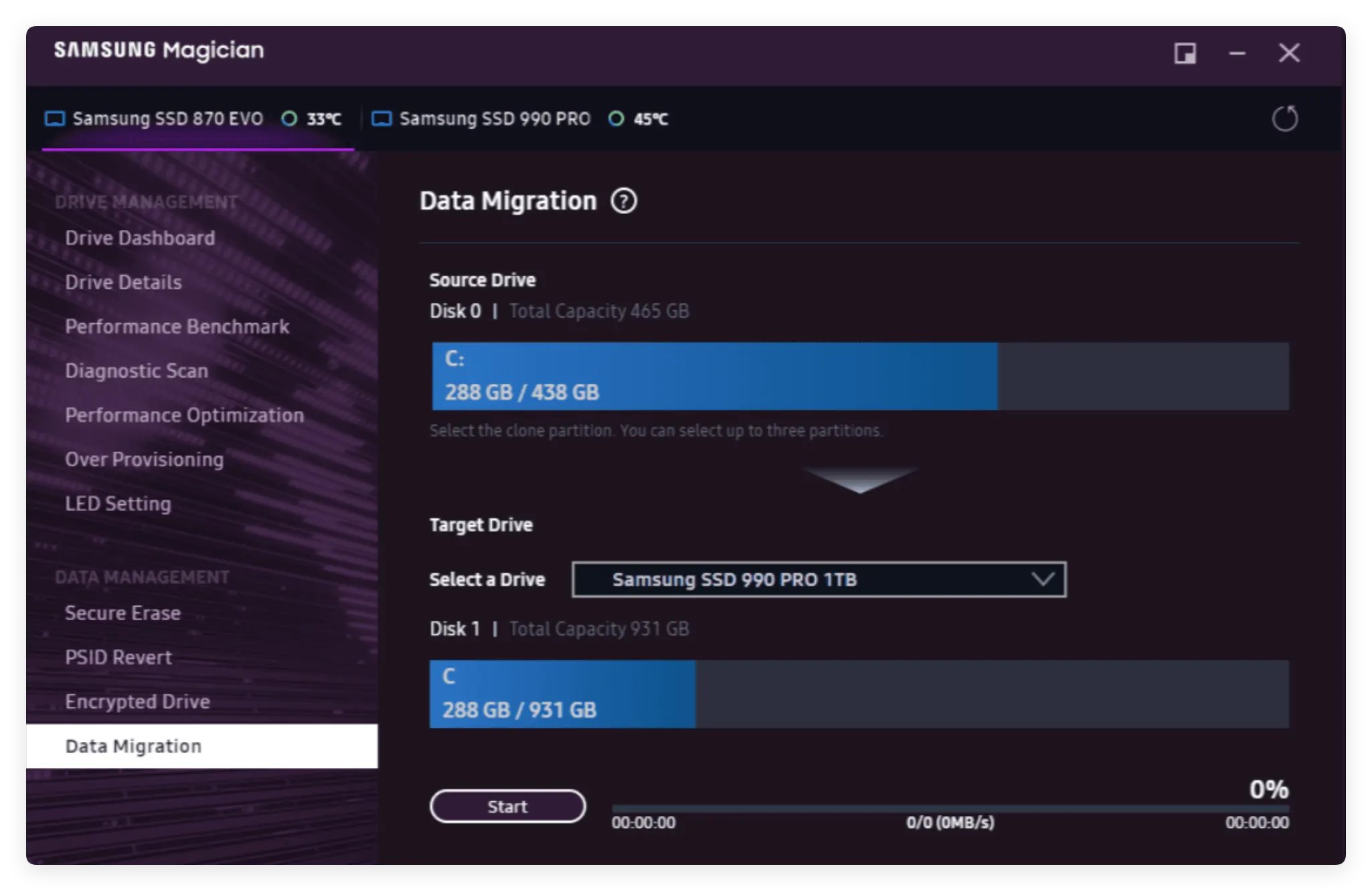Select Encrypted Drive
Viewport: 1372px width, 891px height.
pyautogui.click(x=137, y=702)
